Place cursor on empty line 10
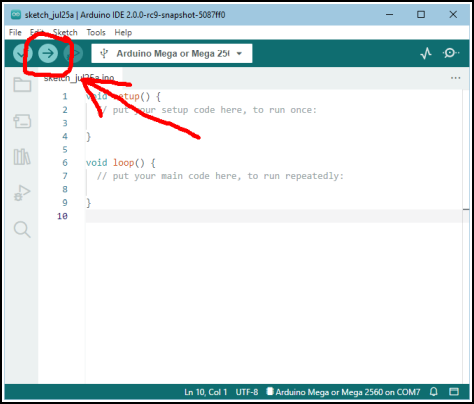This screenshot has height=404, width=474. pos(273,216)
